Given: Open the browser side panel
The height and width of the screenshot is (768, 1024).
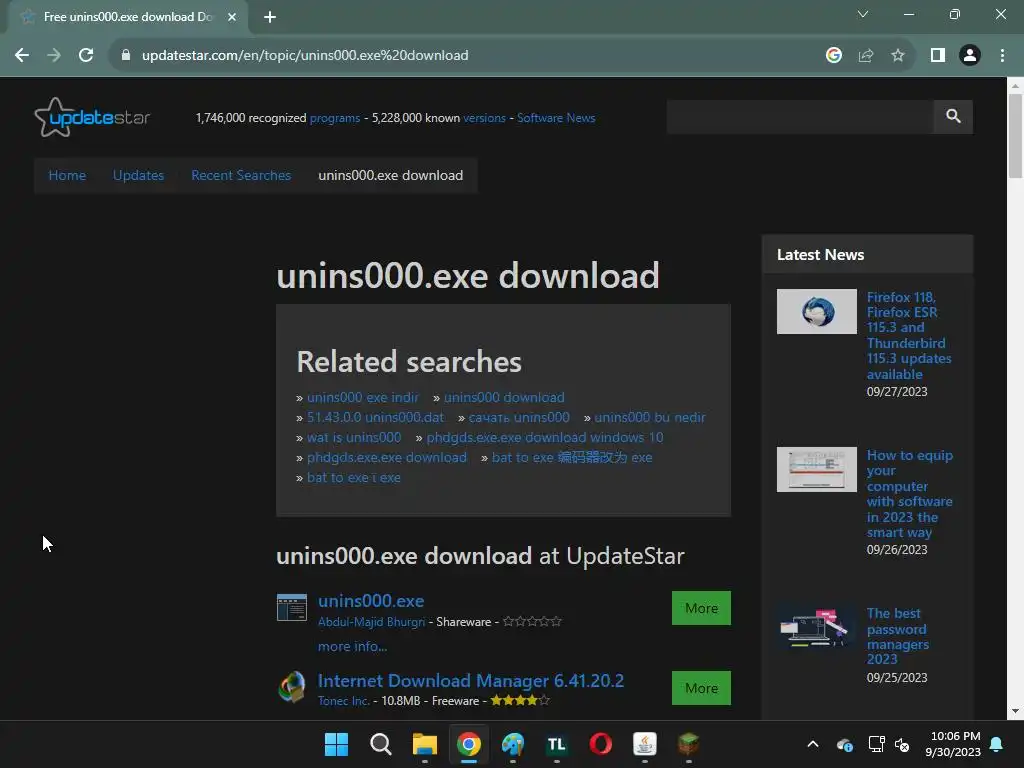Looking at the screenshot, I should [x=938, y=56].
